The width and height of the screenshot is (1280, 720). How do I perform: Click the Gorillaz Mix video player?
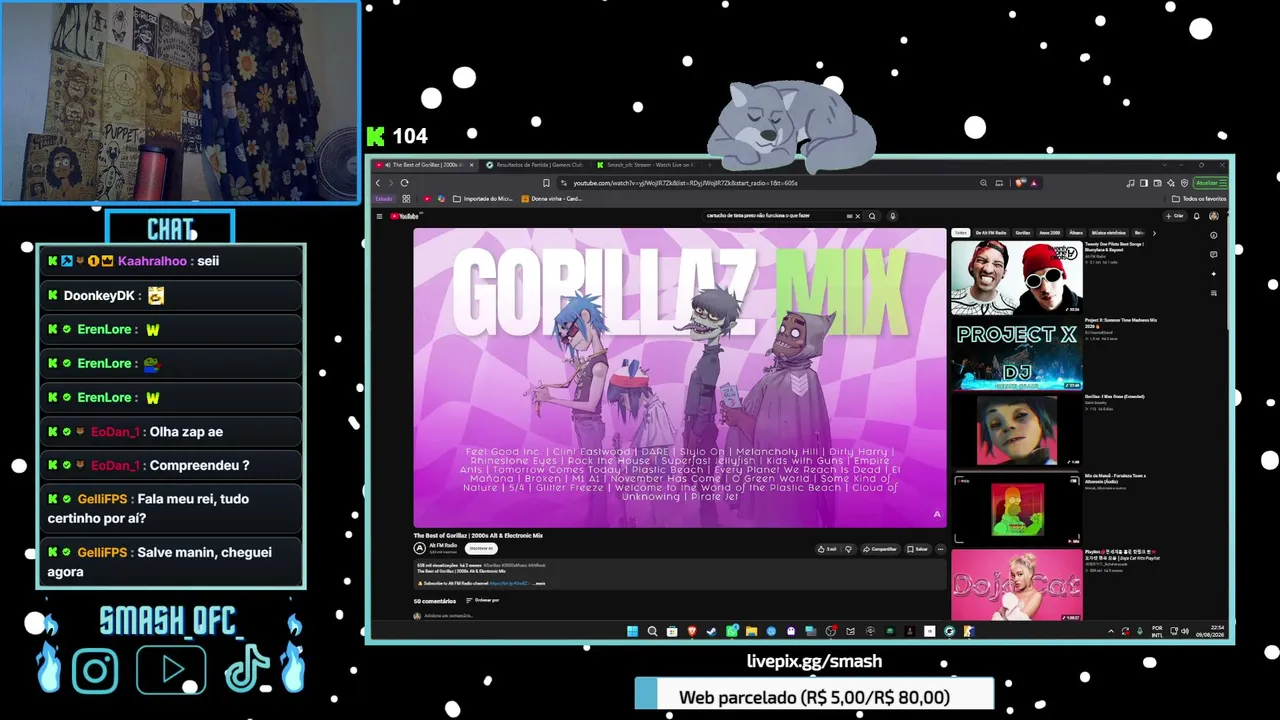coord(680,378)
